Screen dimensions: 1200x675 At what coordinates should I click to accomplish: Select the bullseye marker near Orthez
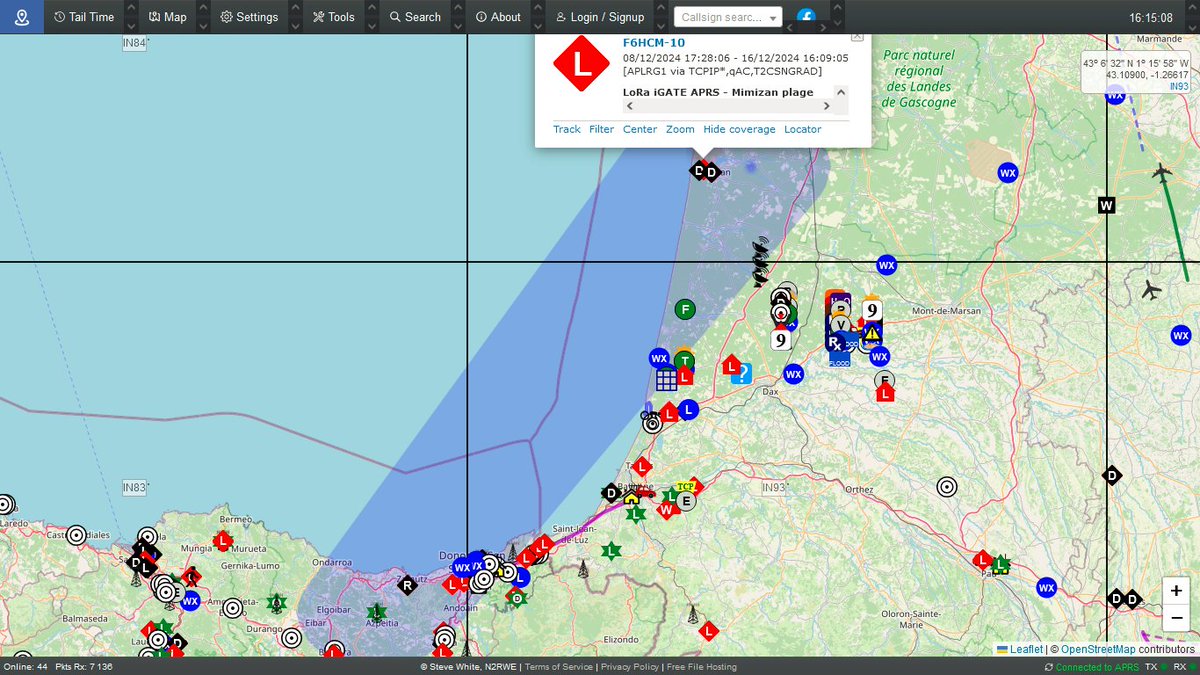pos(946,487)
